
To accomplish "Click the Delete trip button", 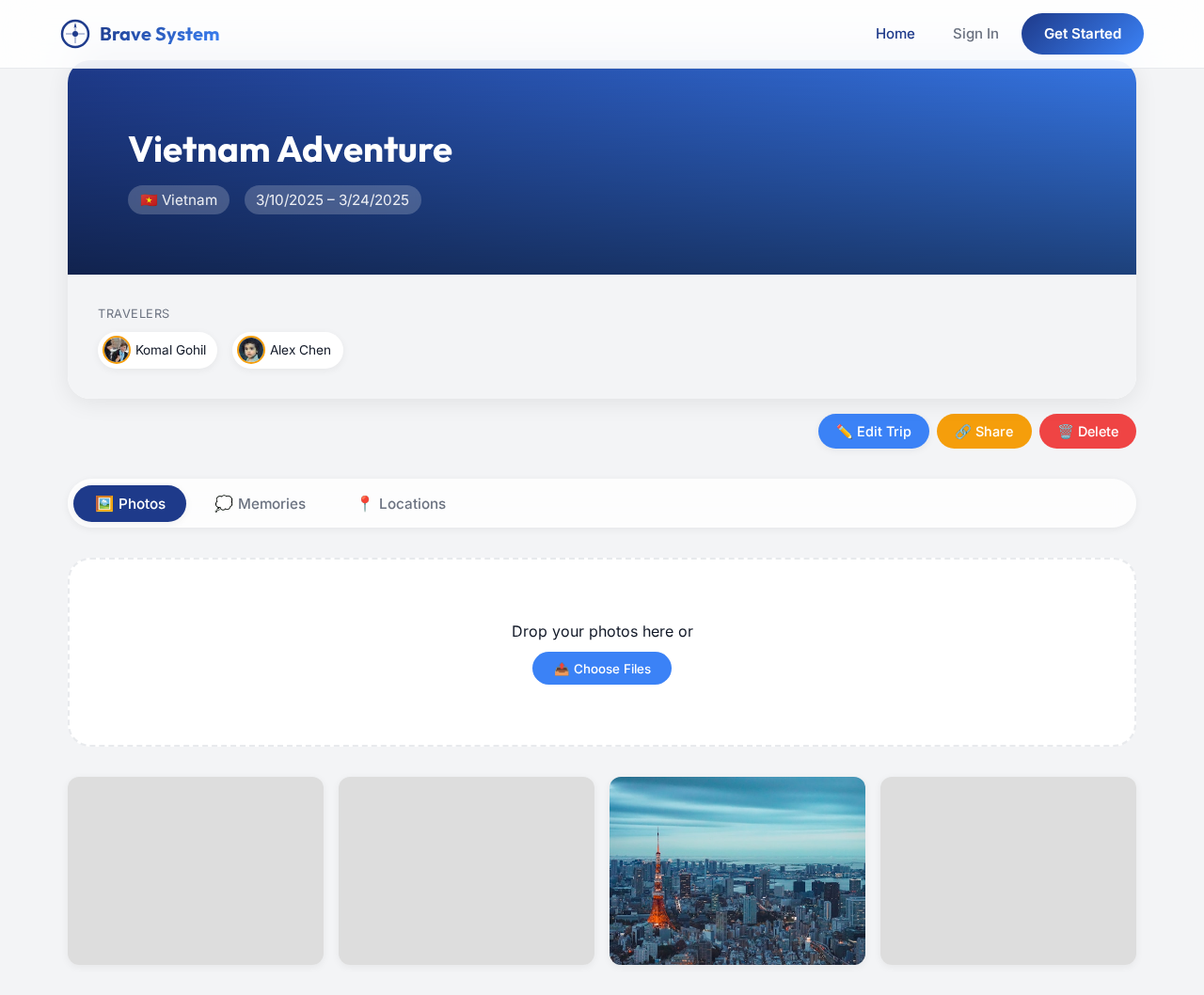I will (x=1087, y=431).
